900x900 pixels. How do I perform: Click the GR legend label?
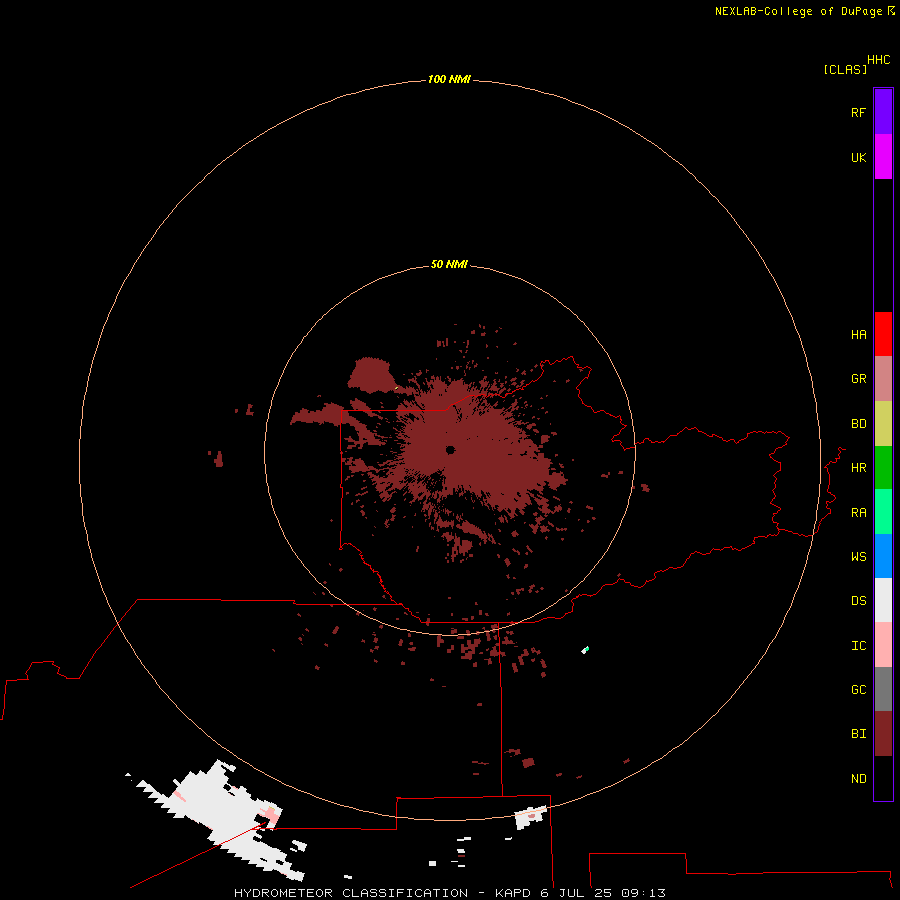pos(858,378)
